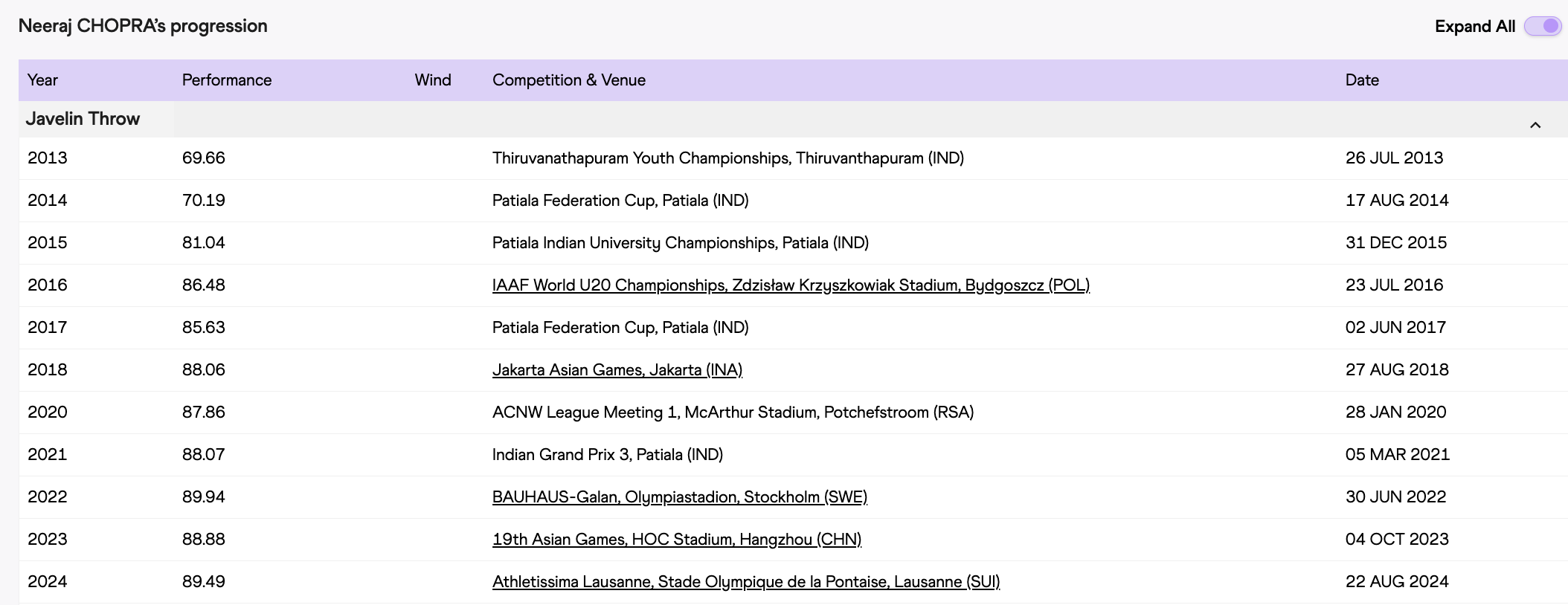Click the Javelin Throw section header
The width and height of the screenshot is (1568, 605).
point(83,119)
